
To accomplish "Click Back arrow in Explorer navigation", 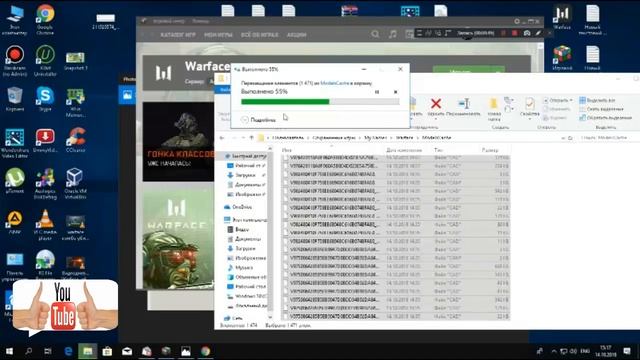I will coord(222,138).
